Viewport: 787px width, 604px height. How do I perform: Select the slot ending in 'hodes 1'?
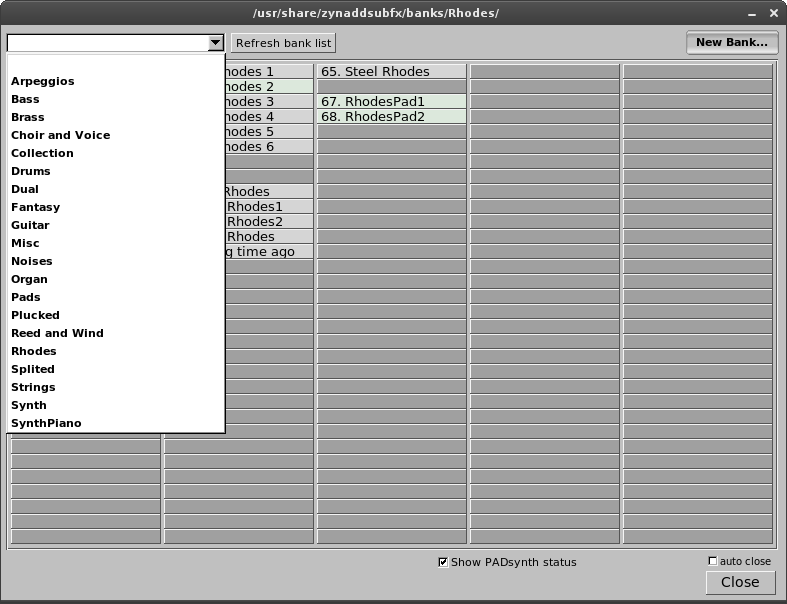(x=269, y=71)
